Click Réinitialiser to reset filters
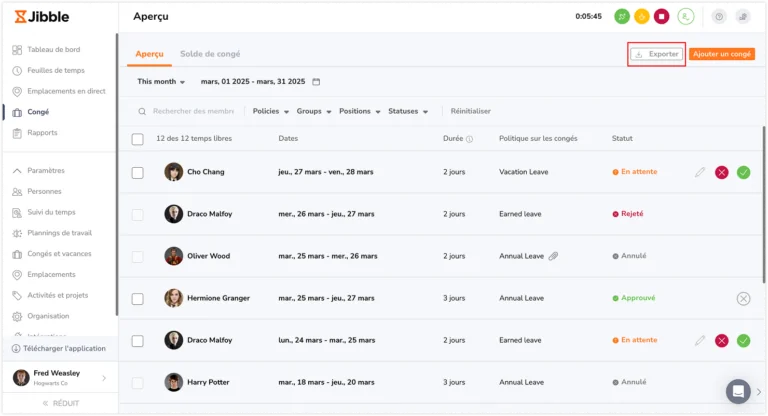 471,111
